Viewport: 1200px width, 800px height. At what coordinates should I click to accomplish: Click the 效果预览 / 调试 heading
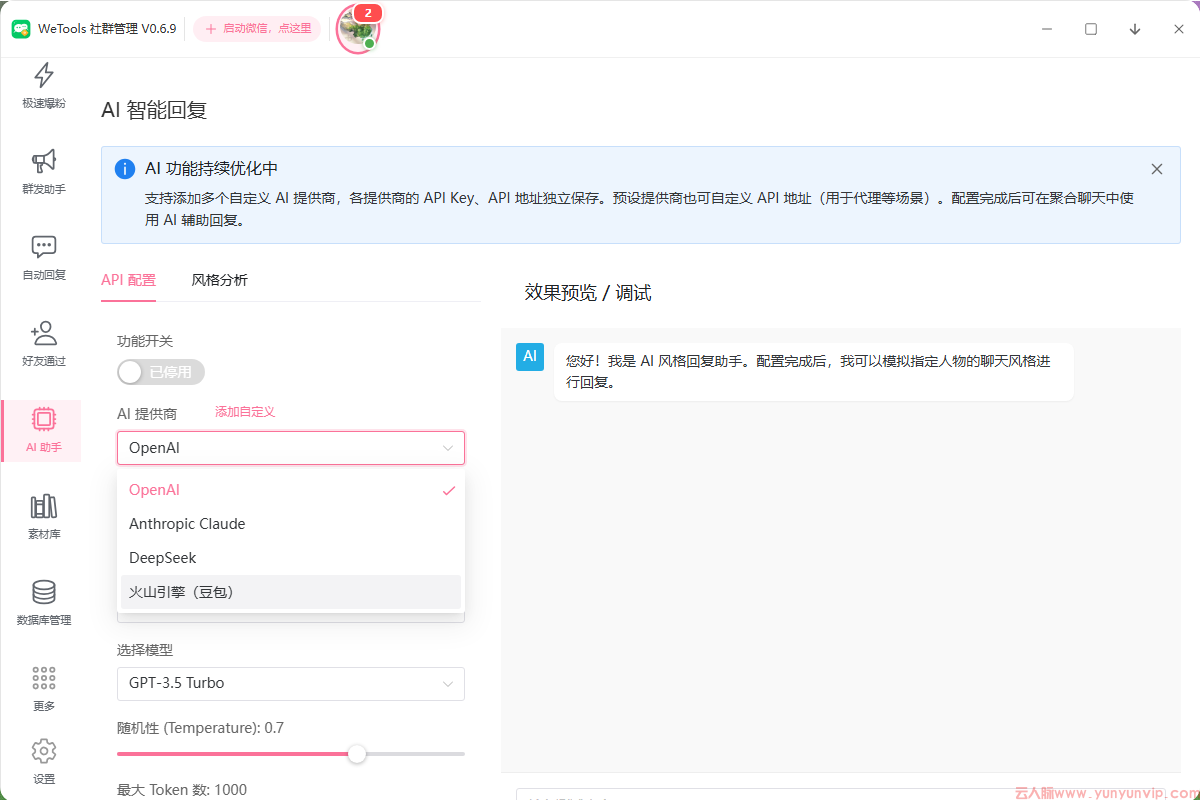click(x=588, y=293)
